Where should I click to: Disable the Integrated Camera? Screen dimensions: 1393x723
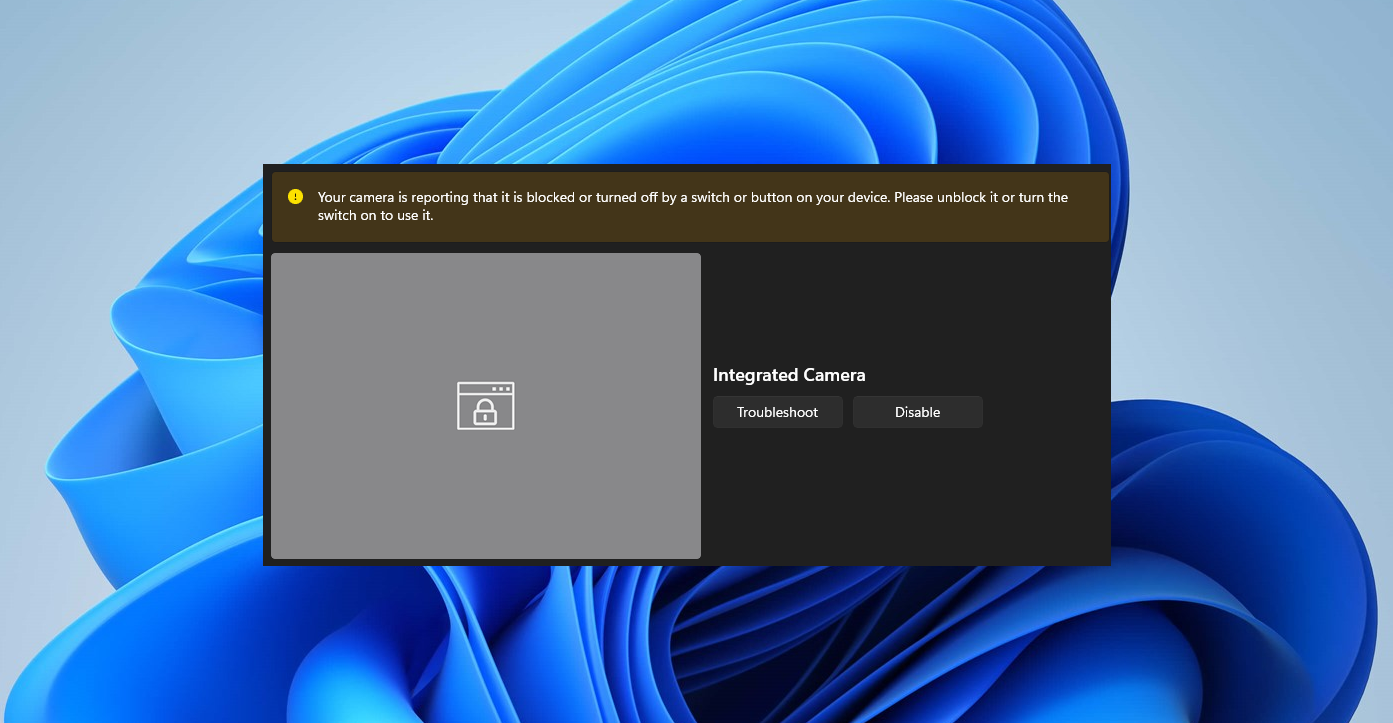pos(917,412)
